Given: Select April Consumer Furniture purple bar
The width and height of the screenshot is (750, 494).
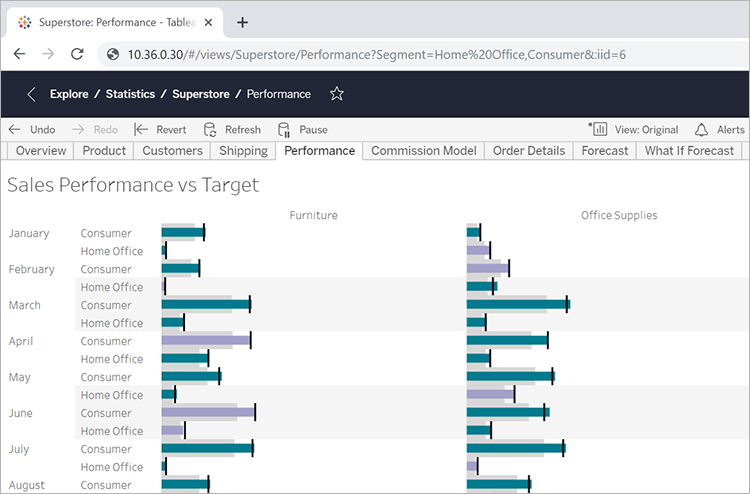Looking at the screenshot, I should (206, 340).
